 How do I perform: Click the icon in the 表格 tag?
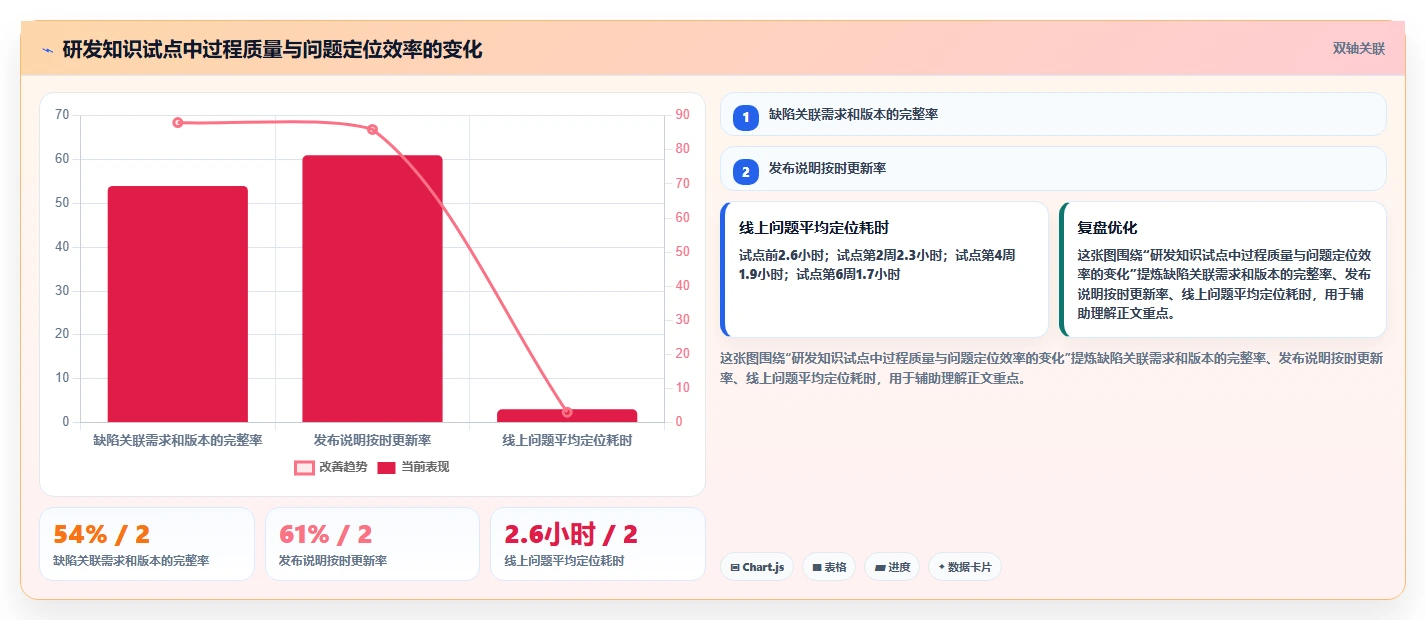coord(816,567)
